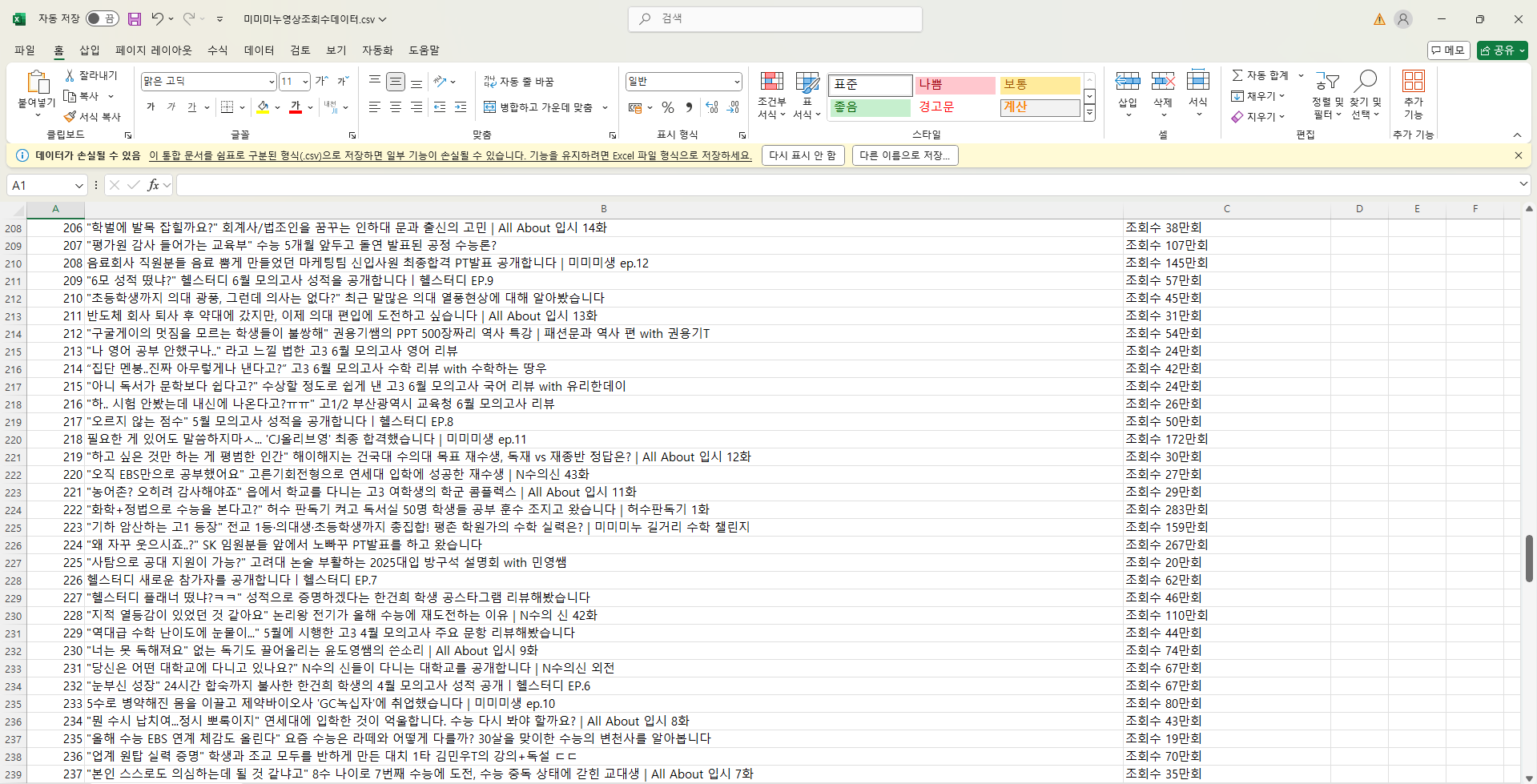1537x784 pixels.
Task: Click the Cut (잘라내기) scissors icon
Action: (x=70, y=75)
